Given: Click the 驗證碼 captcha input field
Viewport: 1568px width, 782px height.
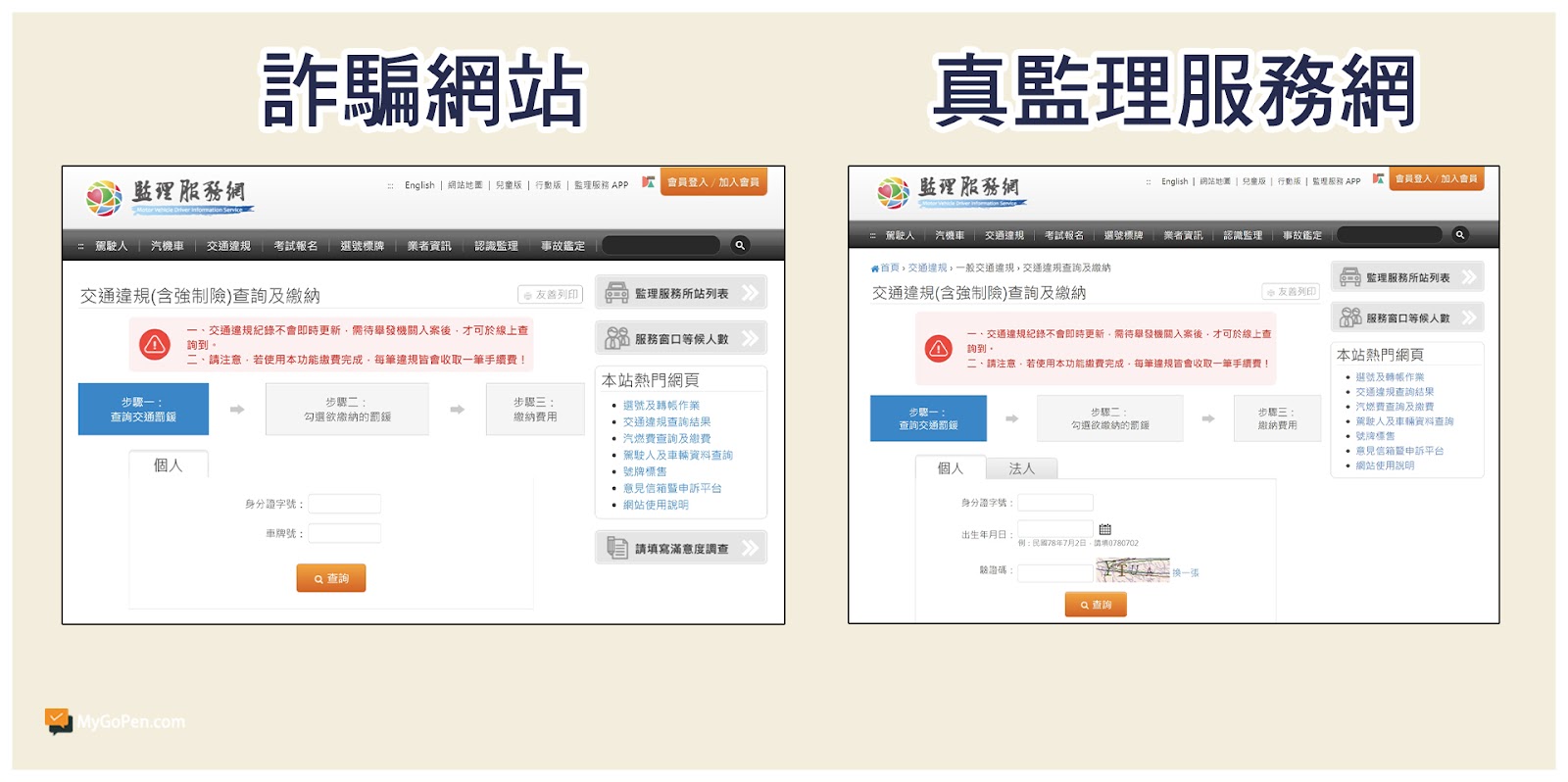Looking at the screenshot, I should coord(1053,572).
